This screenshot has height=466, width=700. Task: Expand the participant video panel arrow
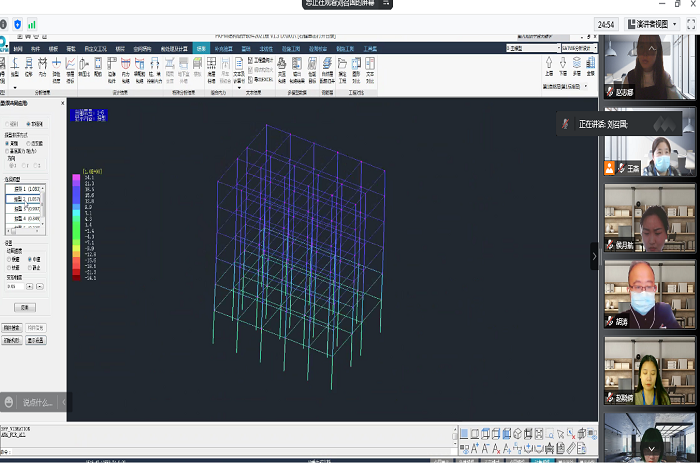point(594,256)
